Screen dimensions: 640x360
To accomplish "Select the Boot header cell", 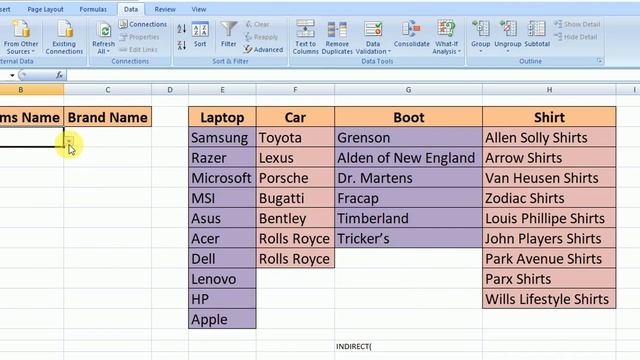I will 408,117.
